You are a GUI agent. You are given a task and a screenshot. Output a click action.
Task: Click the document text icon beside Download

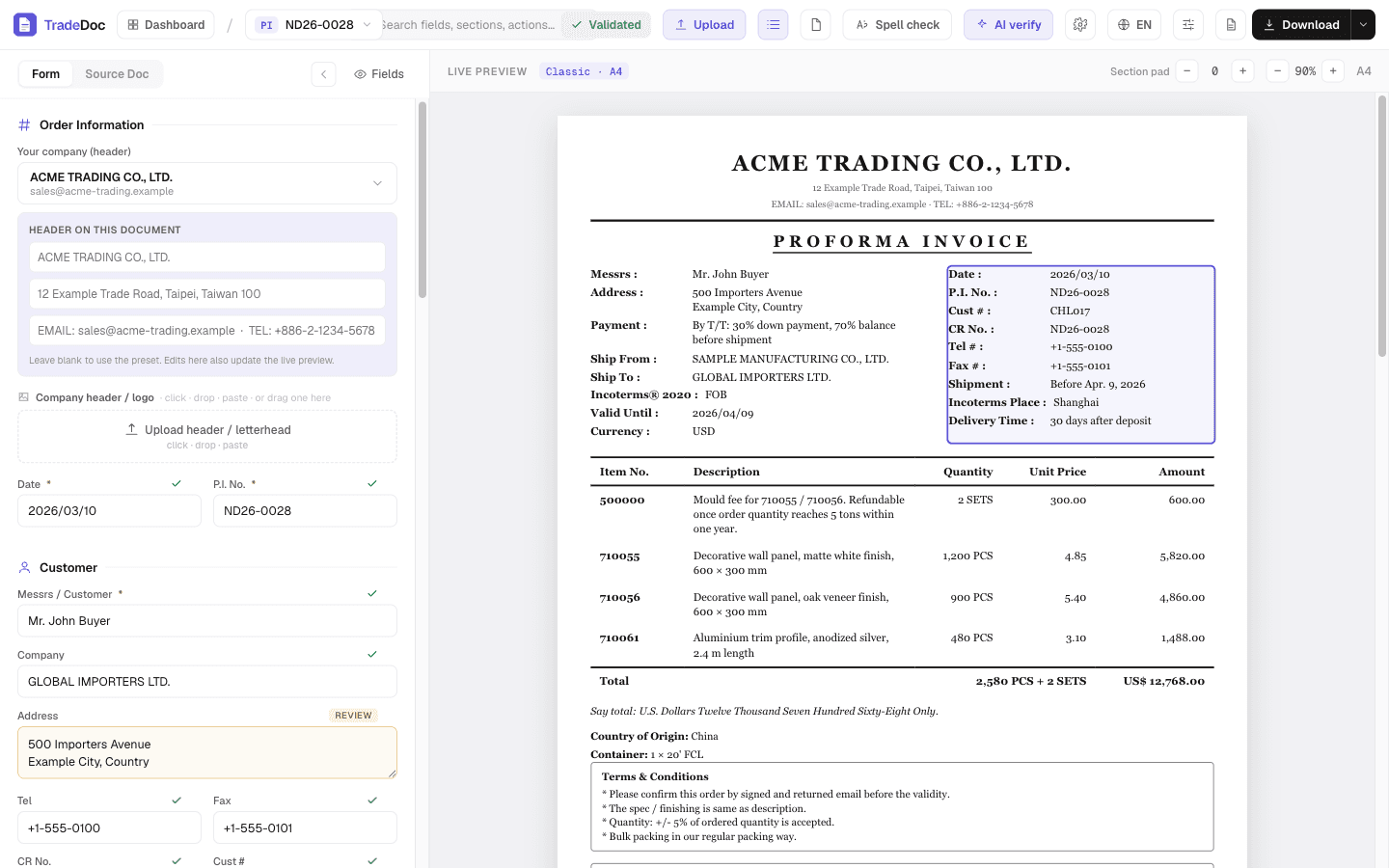coord(1231,25)
